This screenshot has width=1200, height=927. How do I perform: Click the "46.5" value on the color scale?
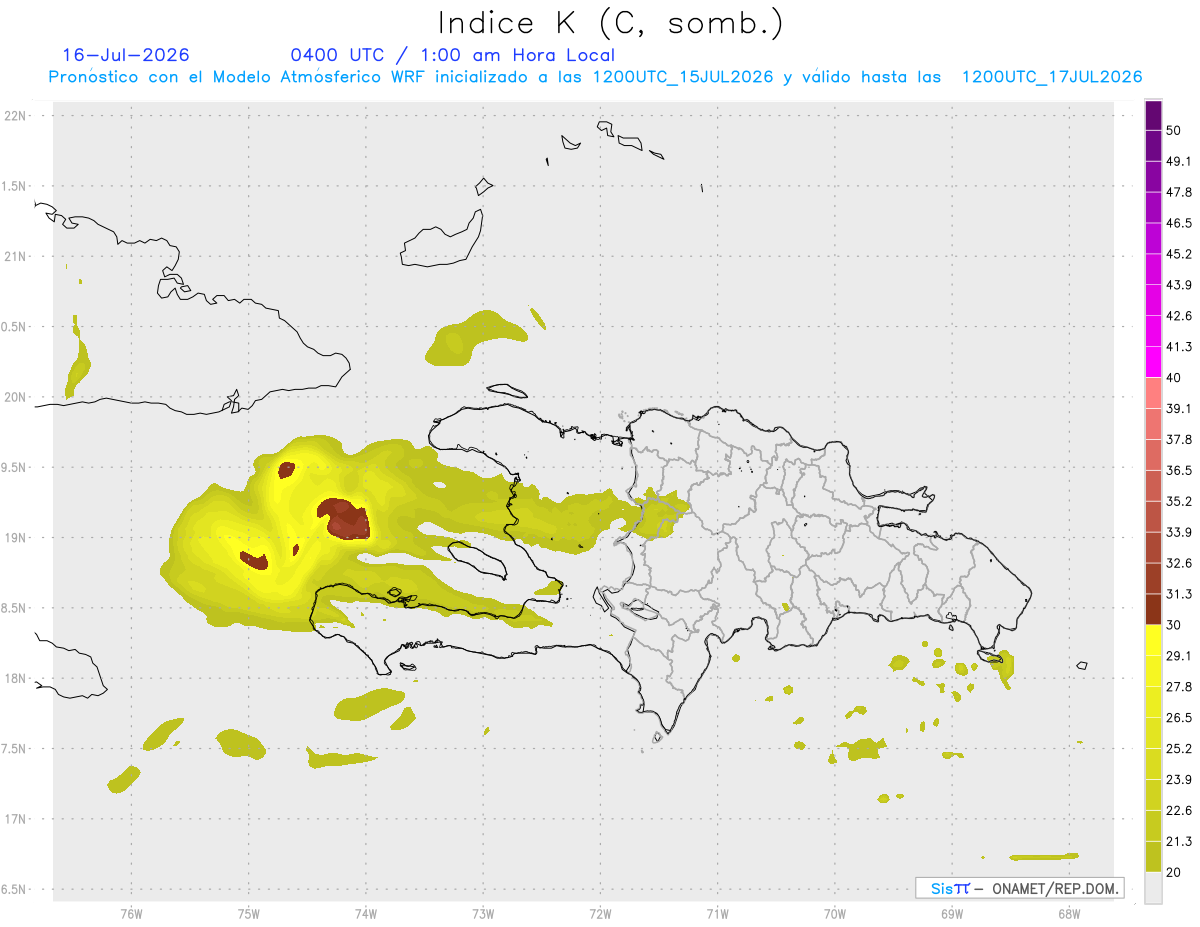point(1180,223)
